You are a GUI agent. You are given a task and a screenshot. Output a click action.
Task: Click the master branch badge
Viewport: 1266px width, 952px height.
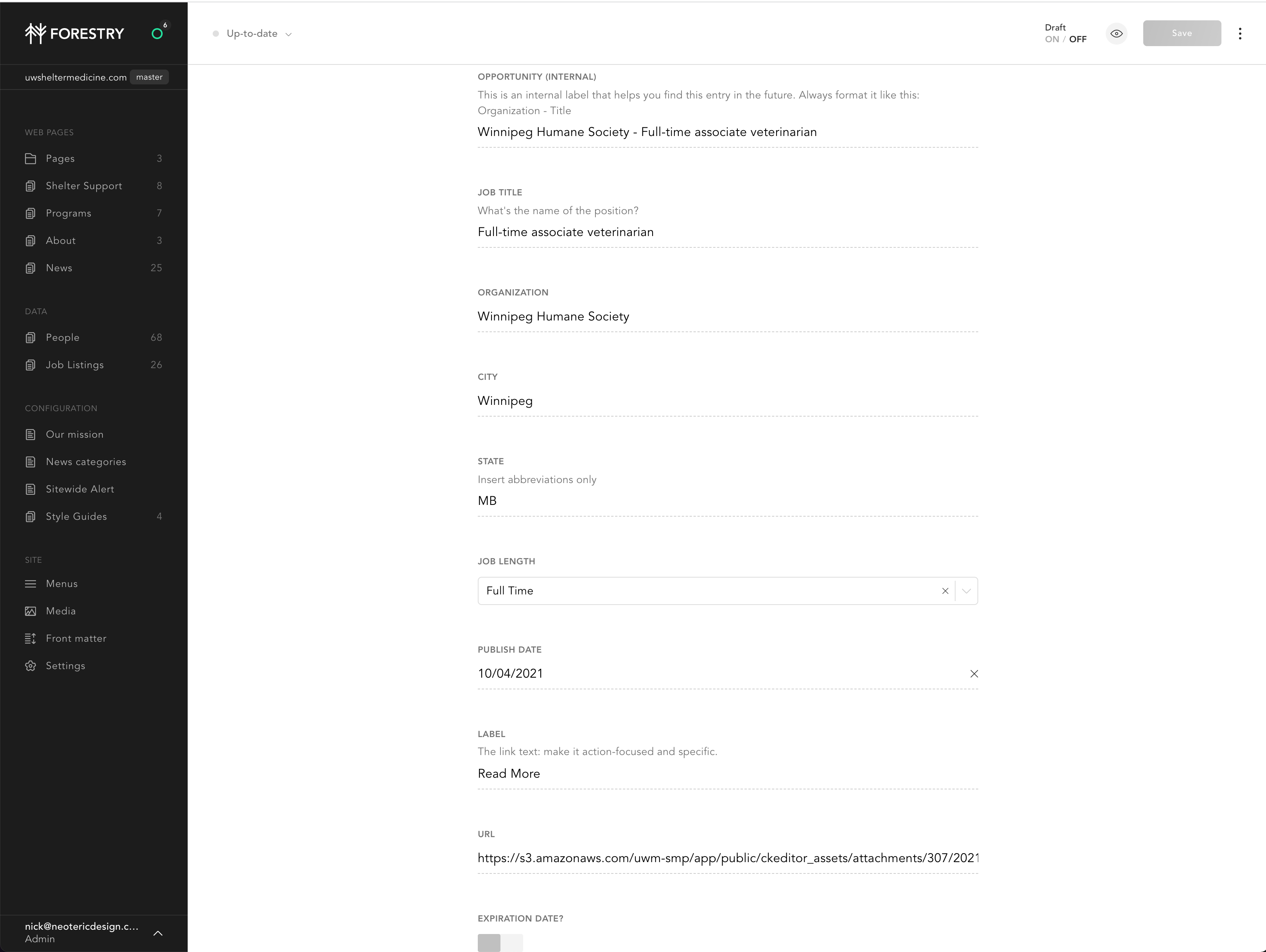tap(149, 77)
